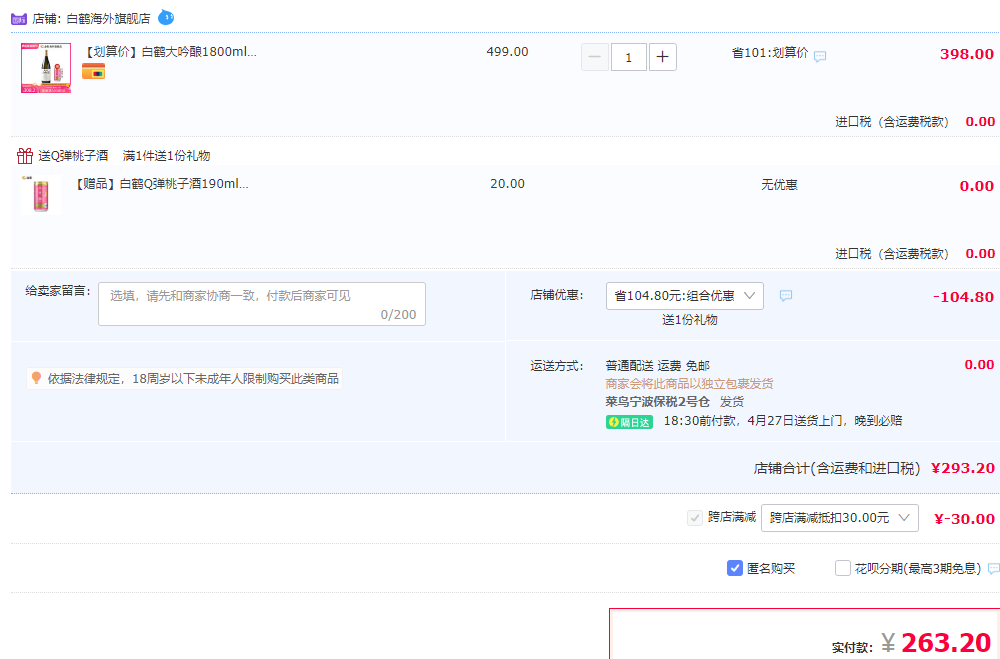Viewport: 1000px width, 659px height.
Task: Open the 跨店满减抵扣30.00元 dropdown
Action: 839,518
